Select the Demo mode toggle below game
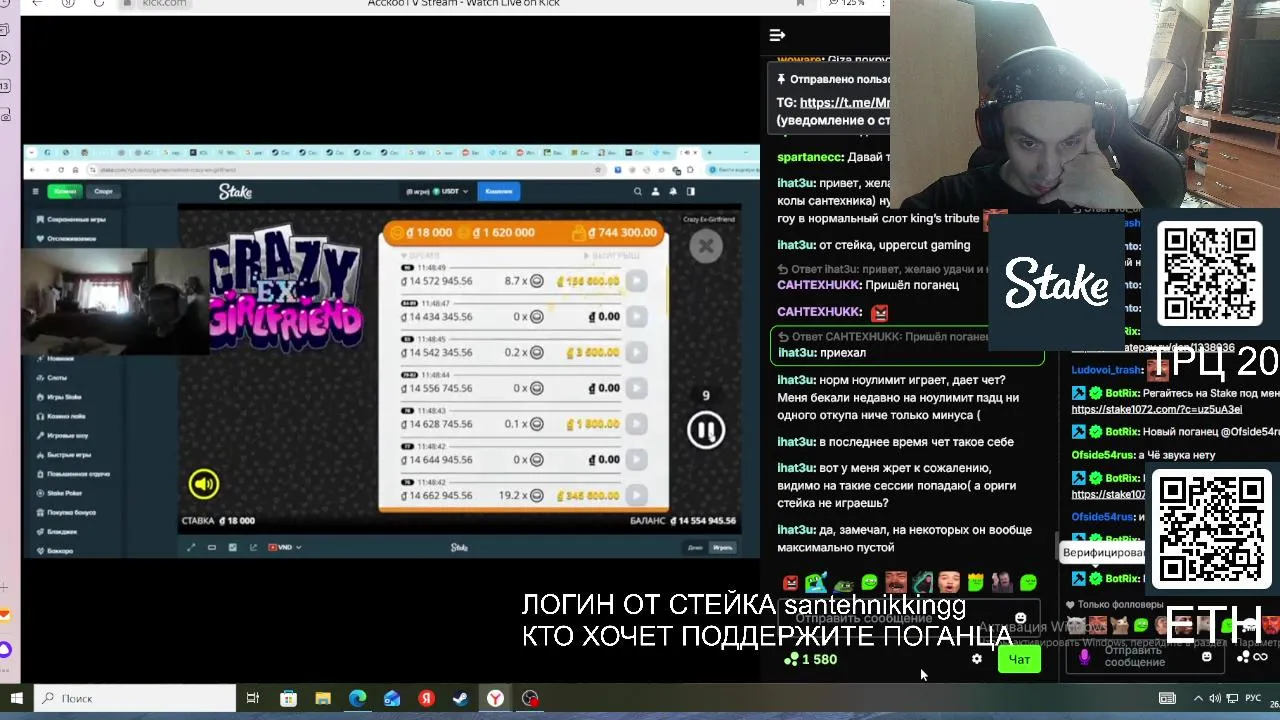 coord(695,548)
